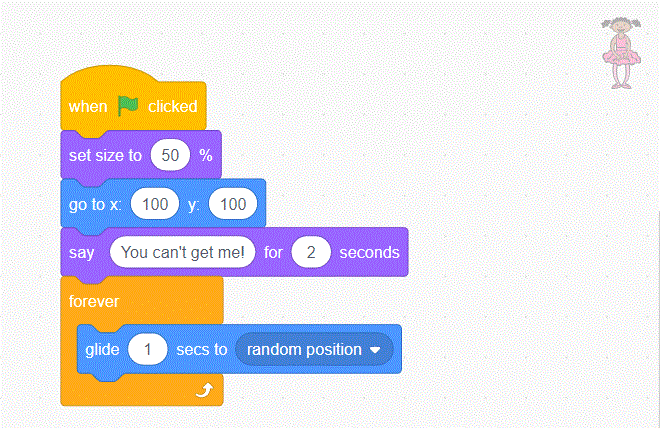The width and height of the screenshot is (660, 428).
Task: Click the glide seconds field showing 1
Action: pos(149,349)
